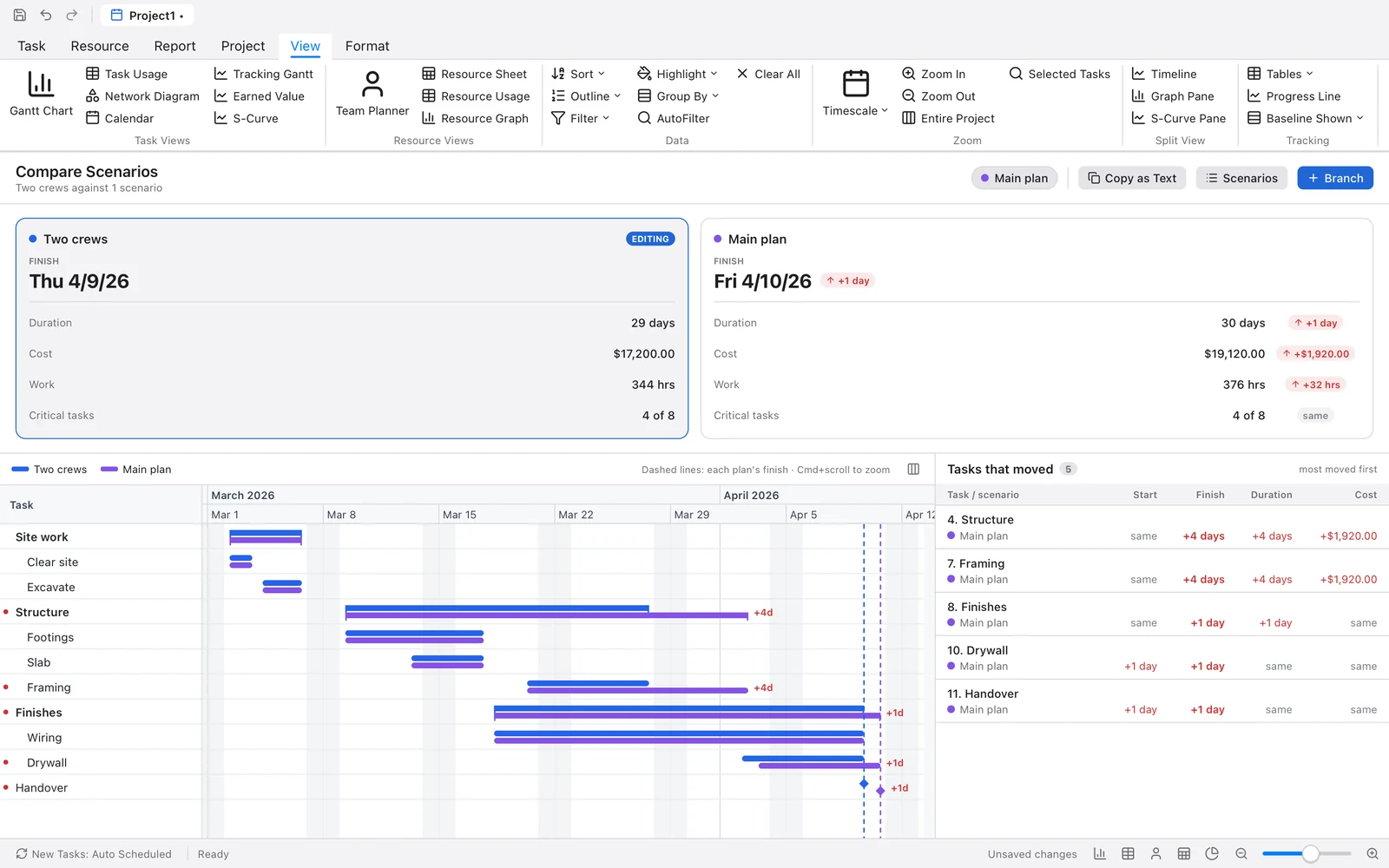The width and height of the screenshot is (1389, 868).
Task: Switch to the Task ribbon tab
Action: coord(31,46)
